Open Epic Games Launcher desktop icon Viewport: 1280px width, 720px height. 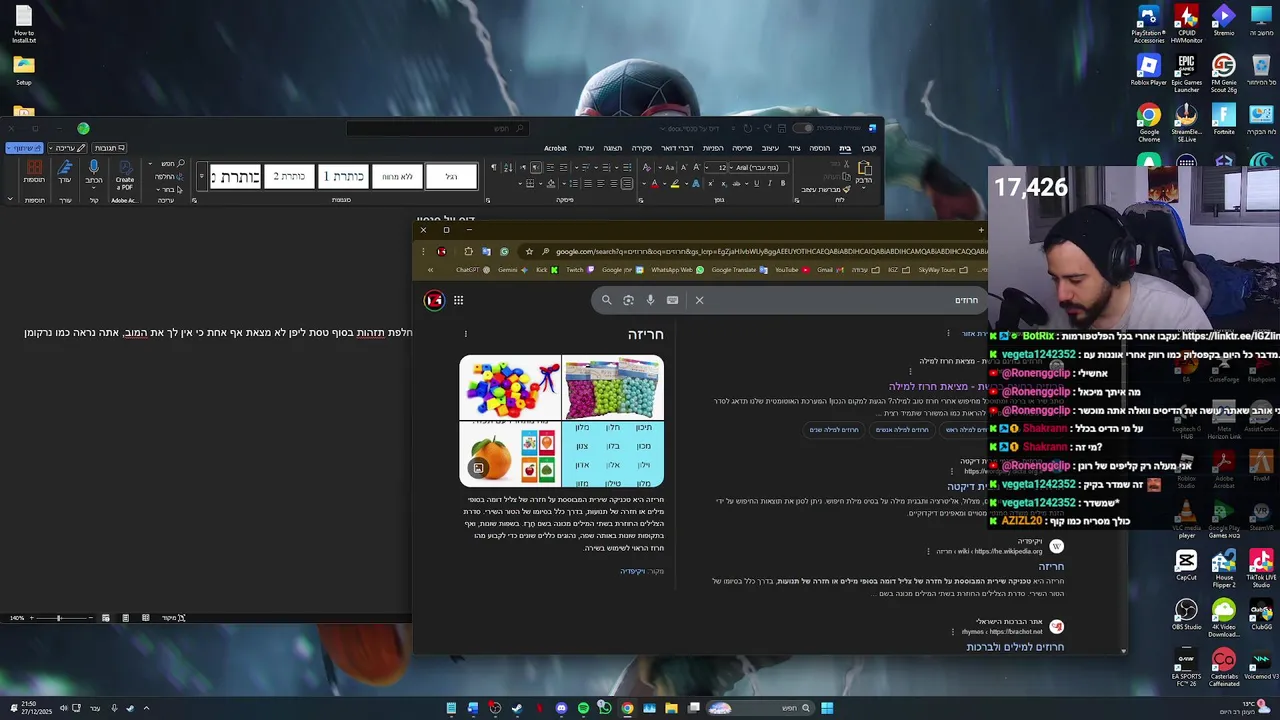pos(1186,73)
